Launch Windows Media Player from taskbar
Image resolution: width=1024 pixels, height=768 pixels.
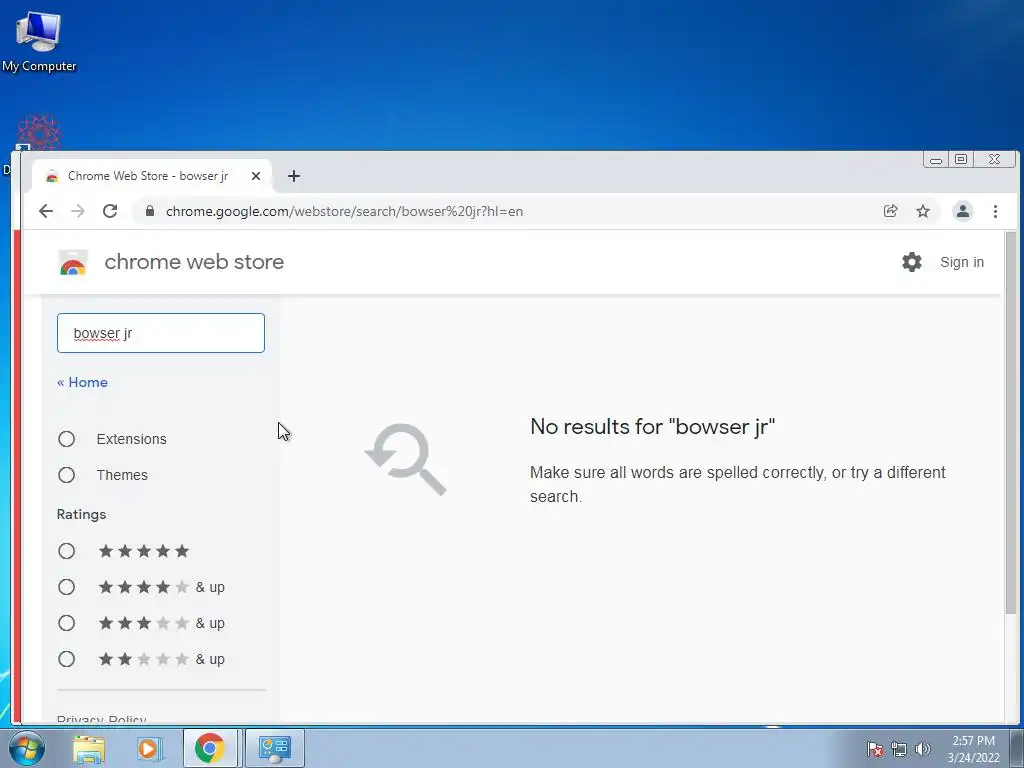(x=148, y=748)
